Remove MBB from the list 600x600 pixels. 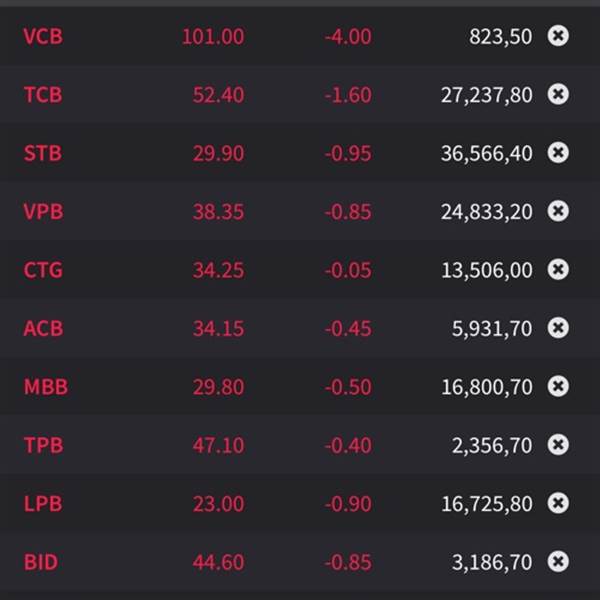[x=558, y=386]
